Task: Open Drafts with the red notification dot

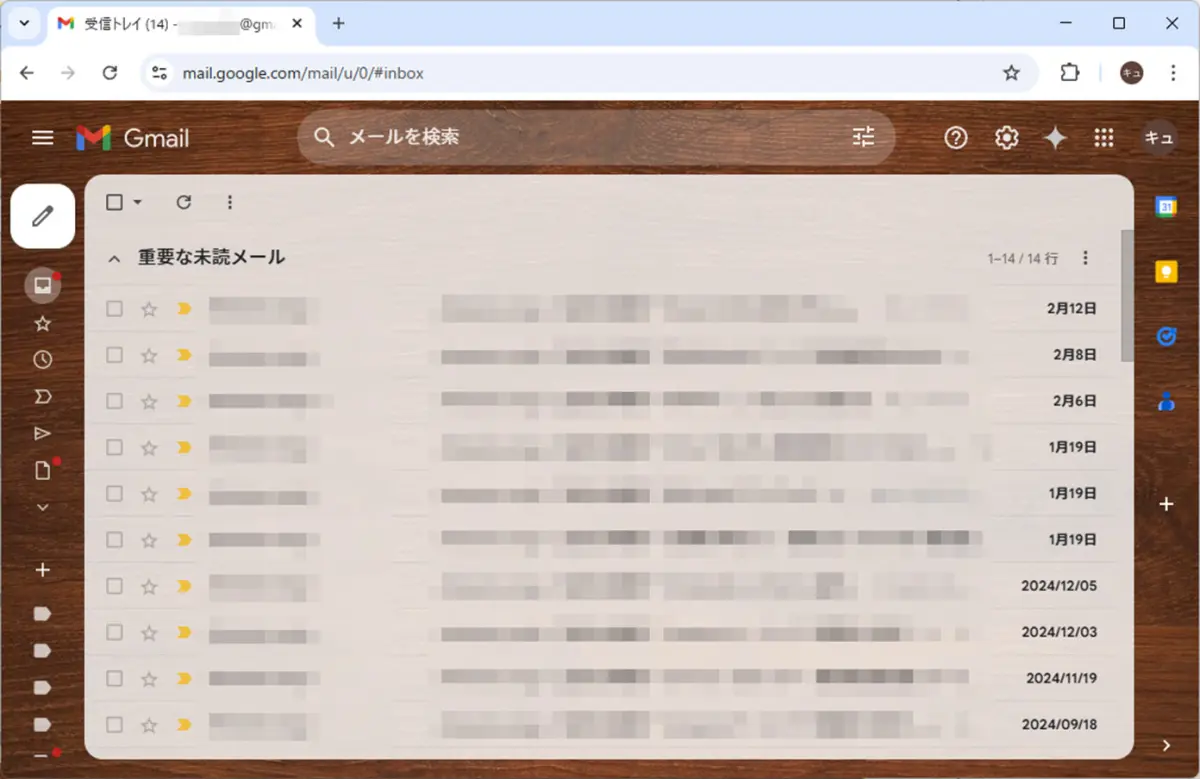Action: coord(42,470)
